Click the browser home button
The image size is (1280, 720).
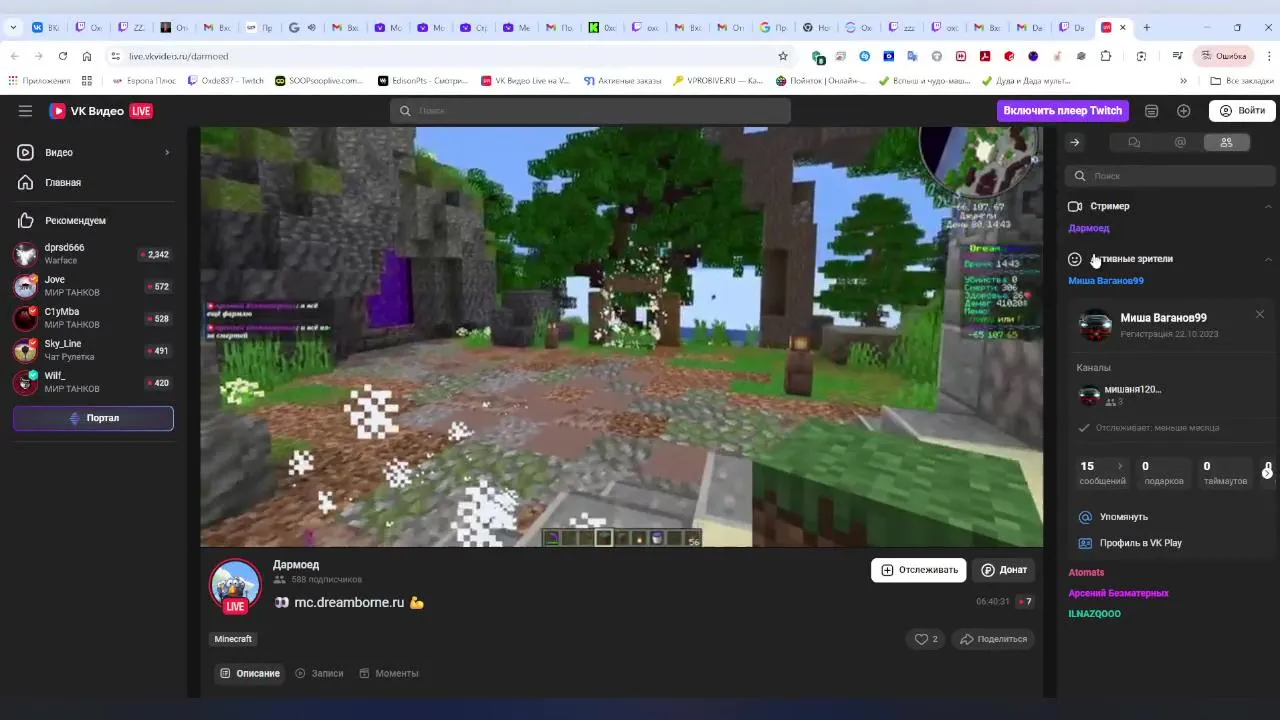[87, 56]
